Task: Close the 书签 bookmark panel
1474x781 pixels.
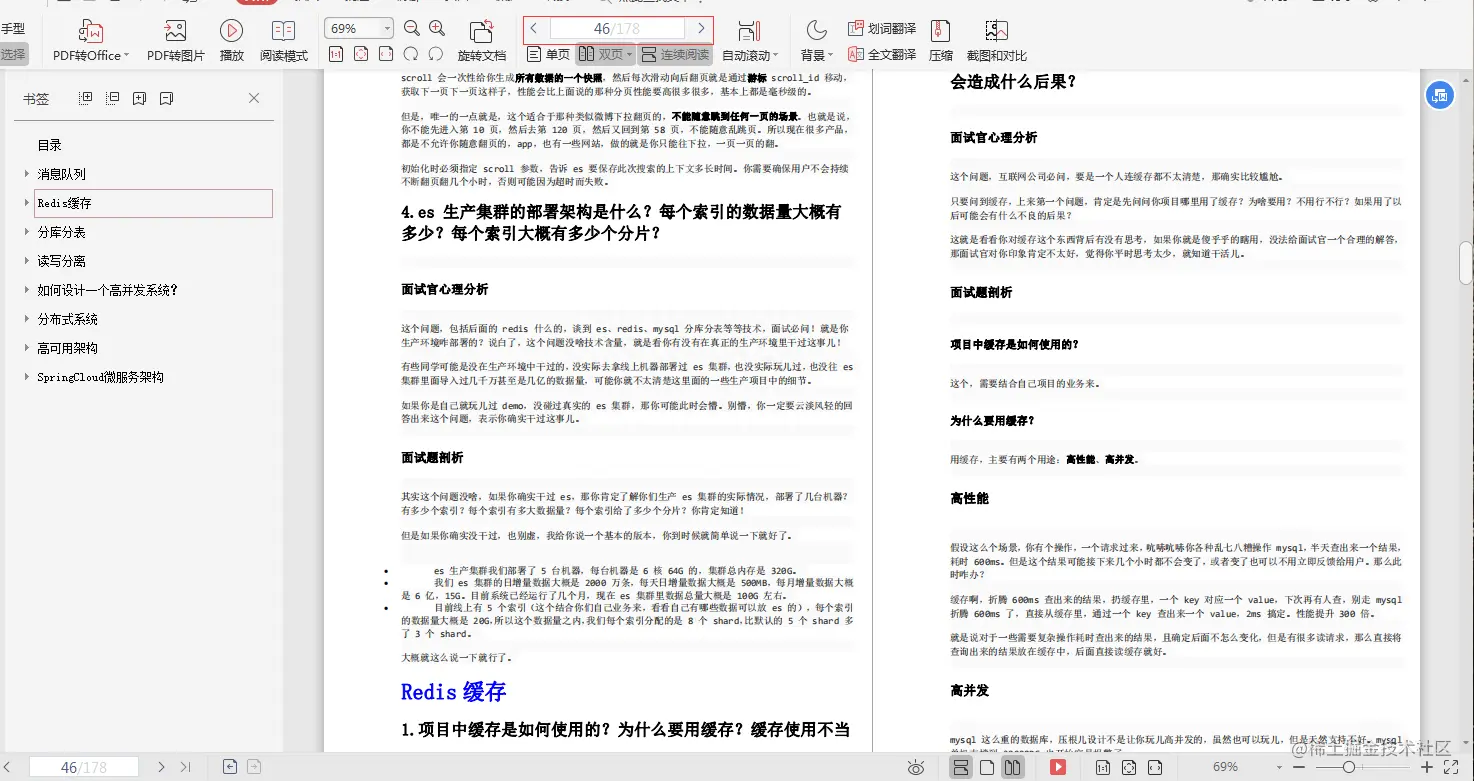Action: [x=254, y=98]
